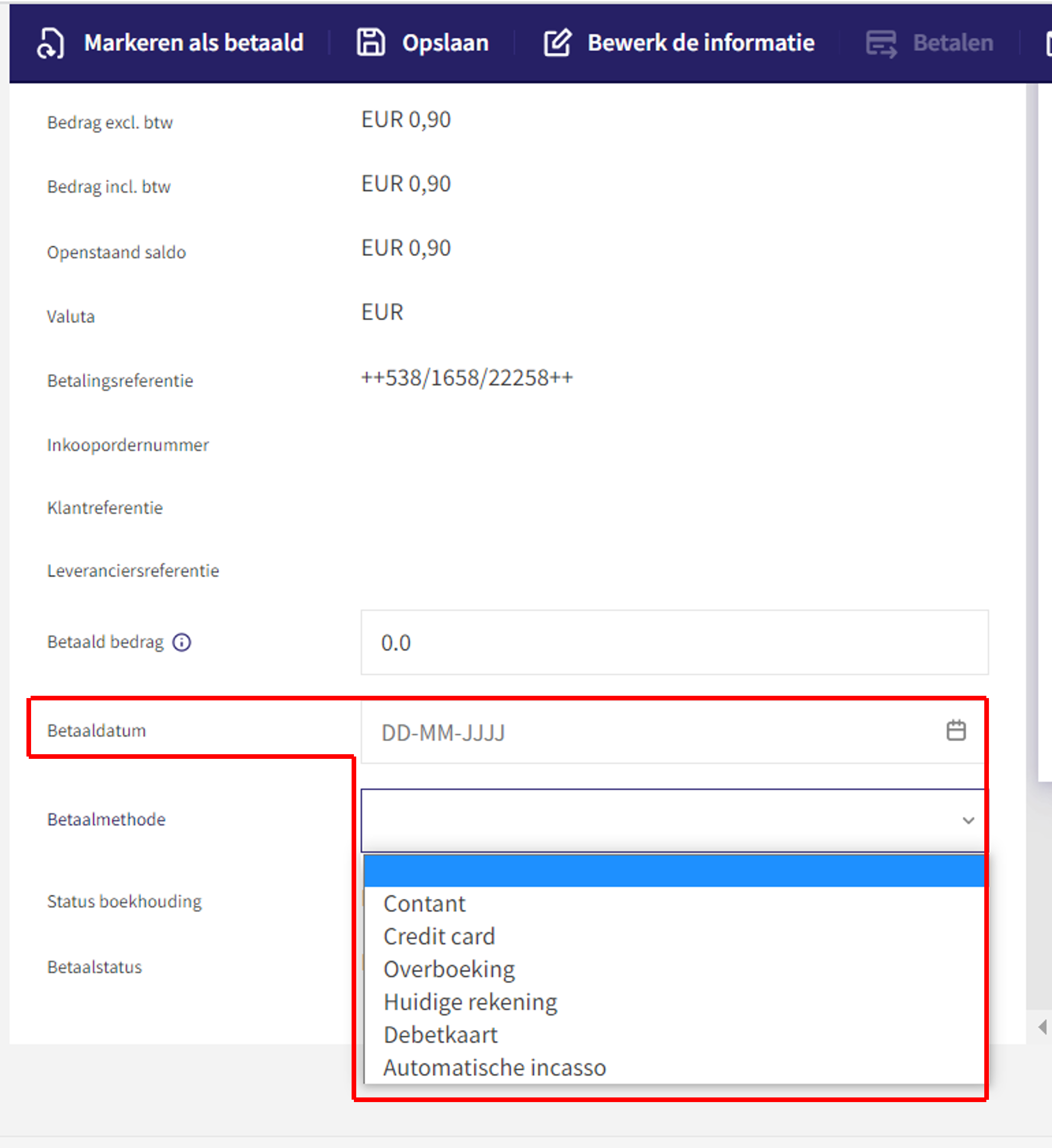This screenshot has width=1052, height=1148.
Task: Save via the Opslaan label
Action: [x=445, y=43]
